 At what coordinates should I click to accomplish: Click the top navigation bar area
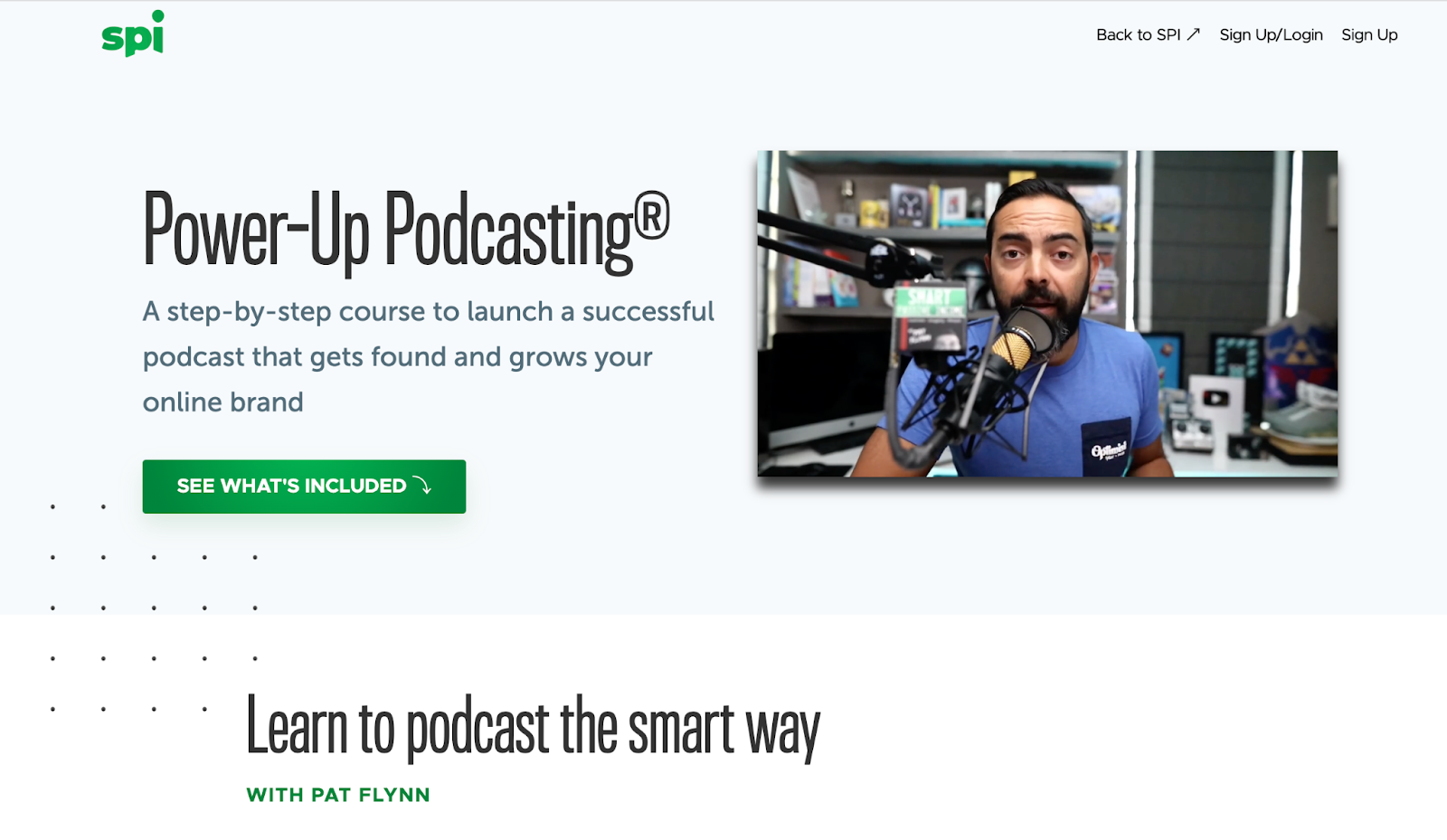(x=723, y=34)
